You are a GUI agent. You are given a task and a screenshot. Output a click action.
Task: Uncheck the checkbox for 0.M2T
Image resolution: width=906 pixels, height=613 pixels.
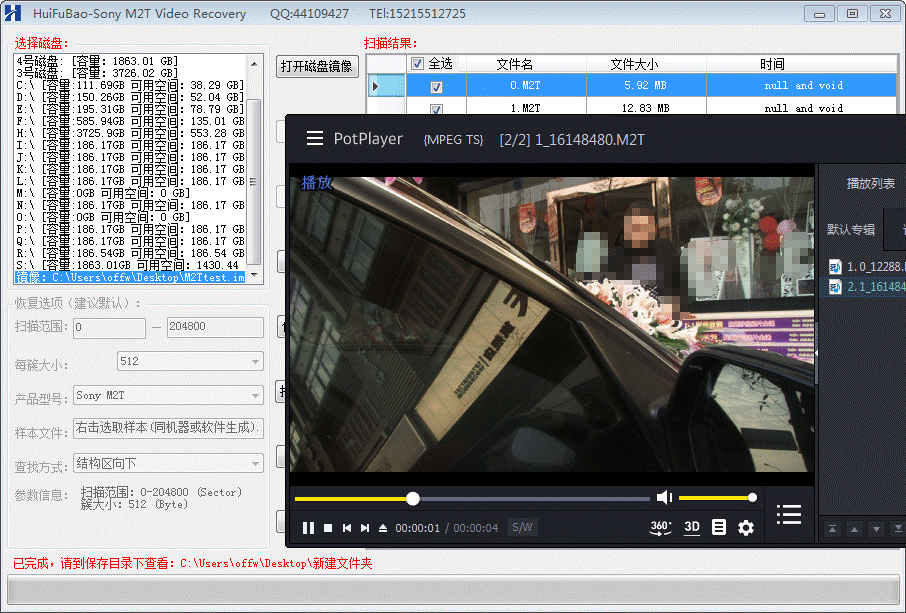pos(436,87)
